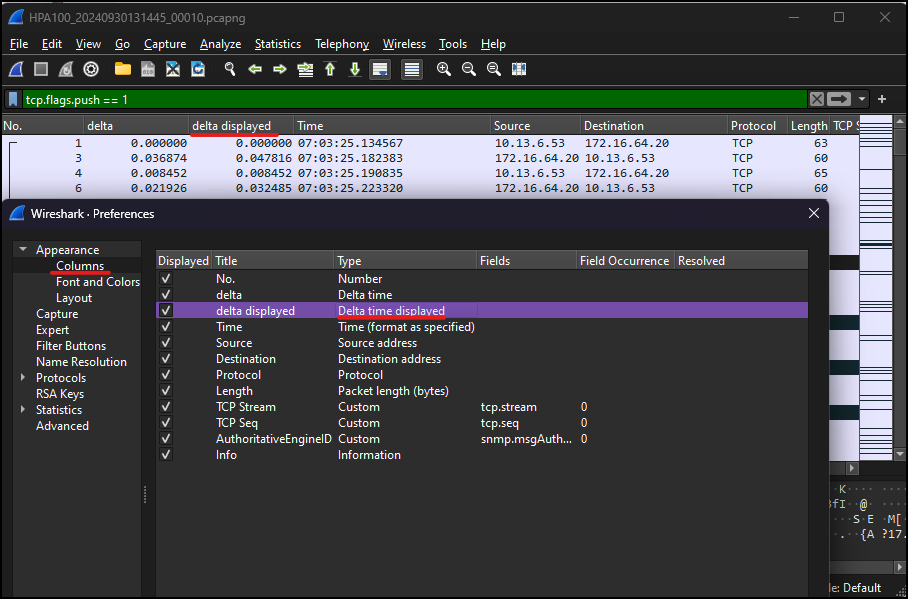This screenshot has height=599, width=908.
Task: Restart current capture toolbar icon
Action: pos(66,70)
